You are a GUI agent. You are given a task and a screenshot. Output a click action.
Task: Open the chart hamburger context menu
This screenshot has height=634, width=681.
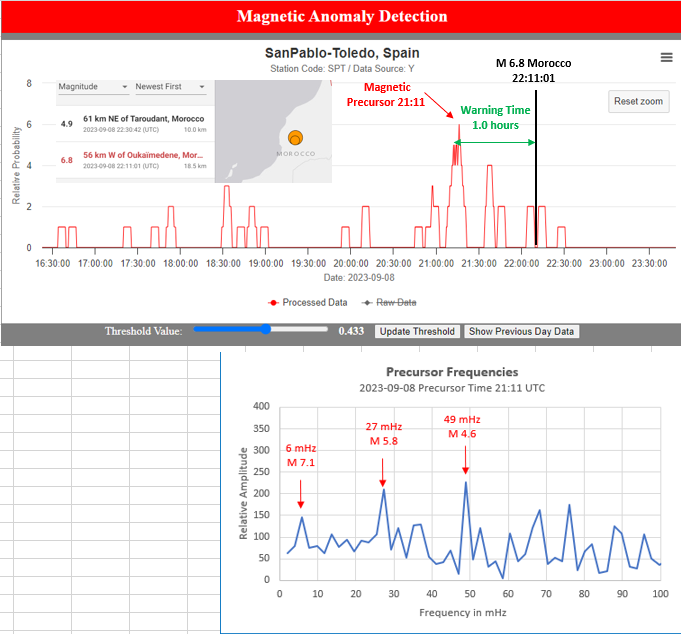click(x=666, y=57)
